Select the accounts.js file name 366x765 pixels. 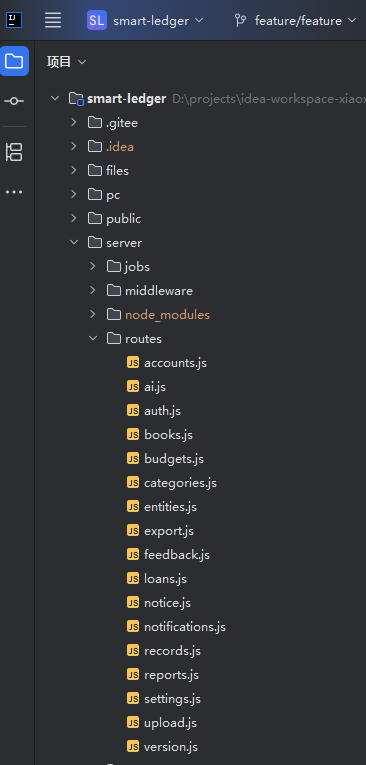point(175,363)
